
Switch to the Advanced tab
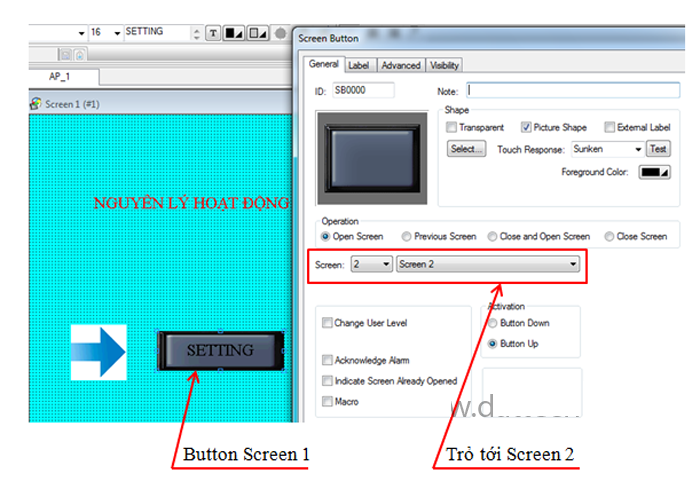point(400,66)
